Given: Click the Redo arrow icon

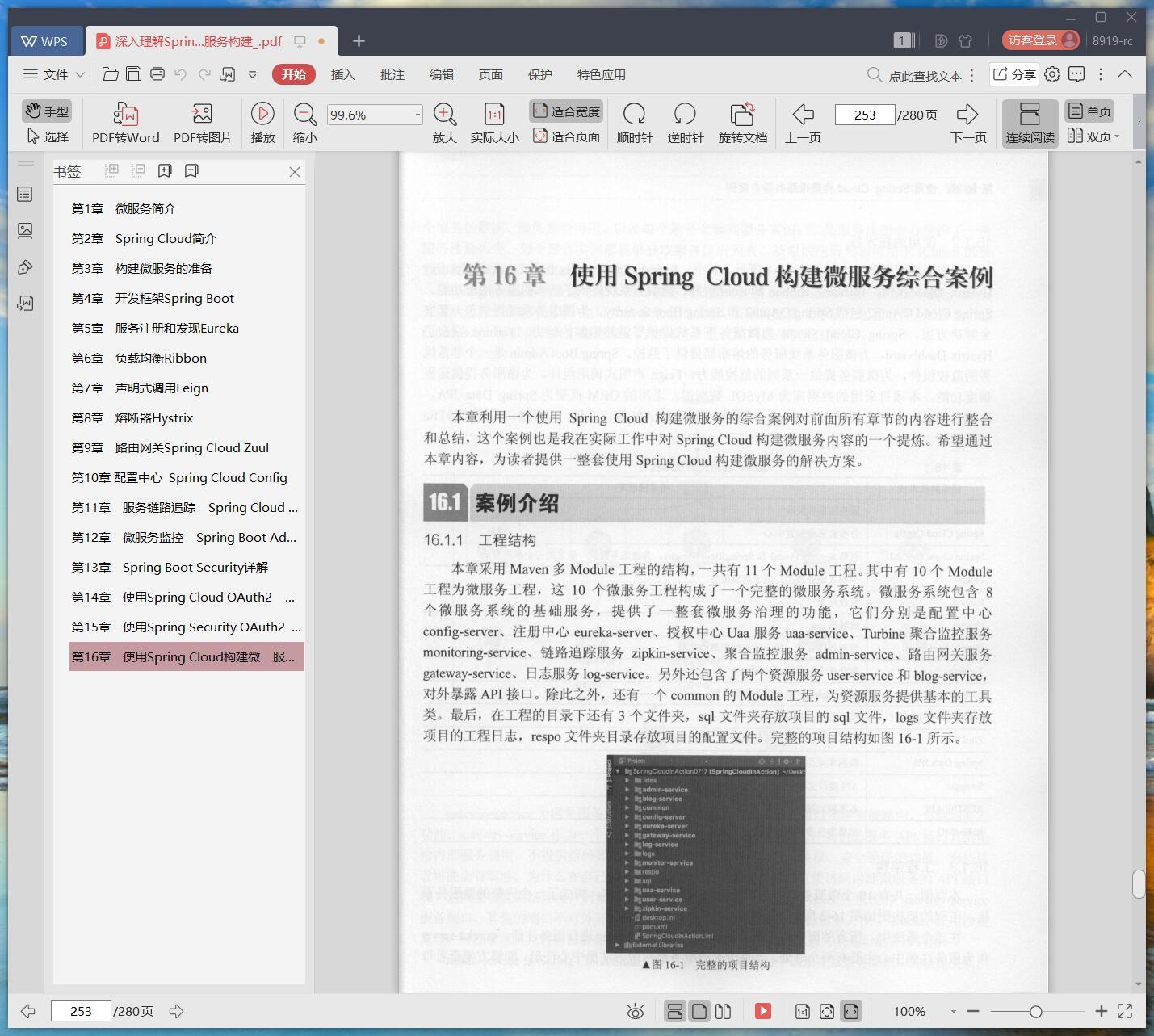Looking at the screenshot, I should [204, 74].
